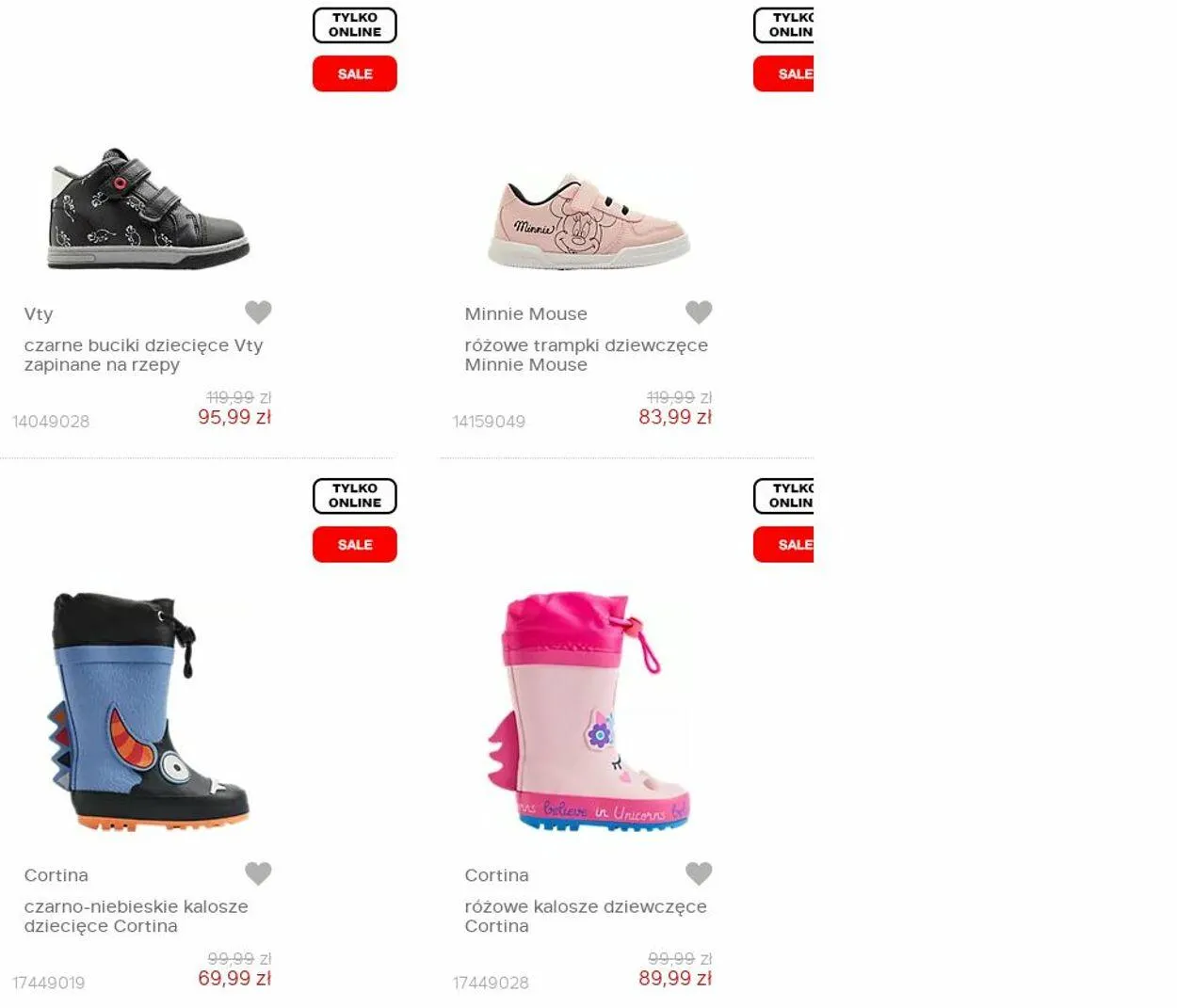Click the 69,99 zł sale price
1177x1008 pixels.
(x=234, y=978)
